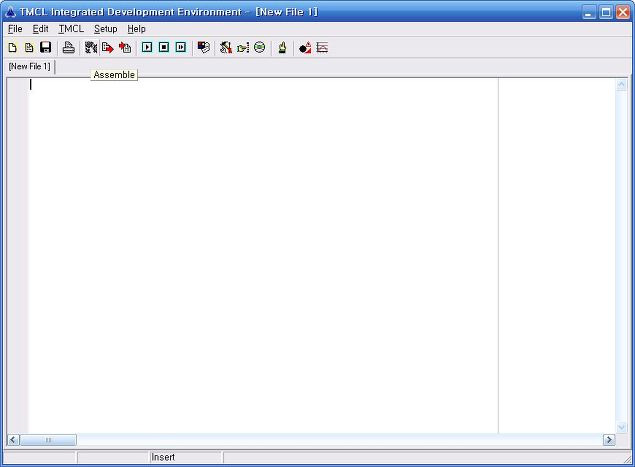This screenshot has height=467, width=635.
Task: Create a new file with toolbar icon
Action: 13,48
